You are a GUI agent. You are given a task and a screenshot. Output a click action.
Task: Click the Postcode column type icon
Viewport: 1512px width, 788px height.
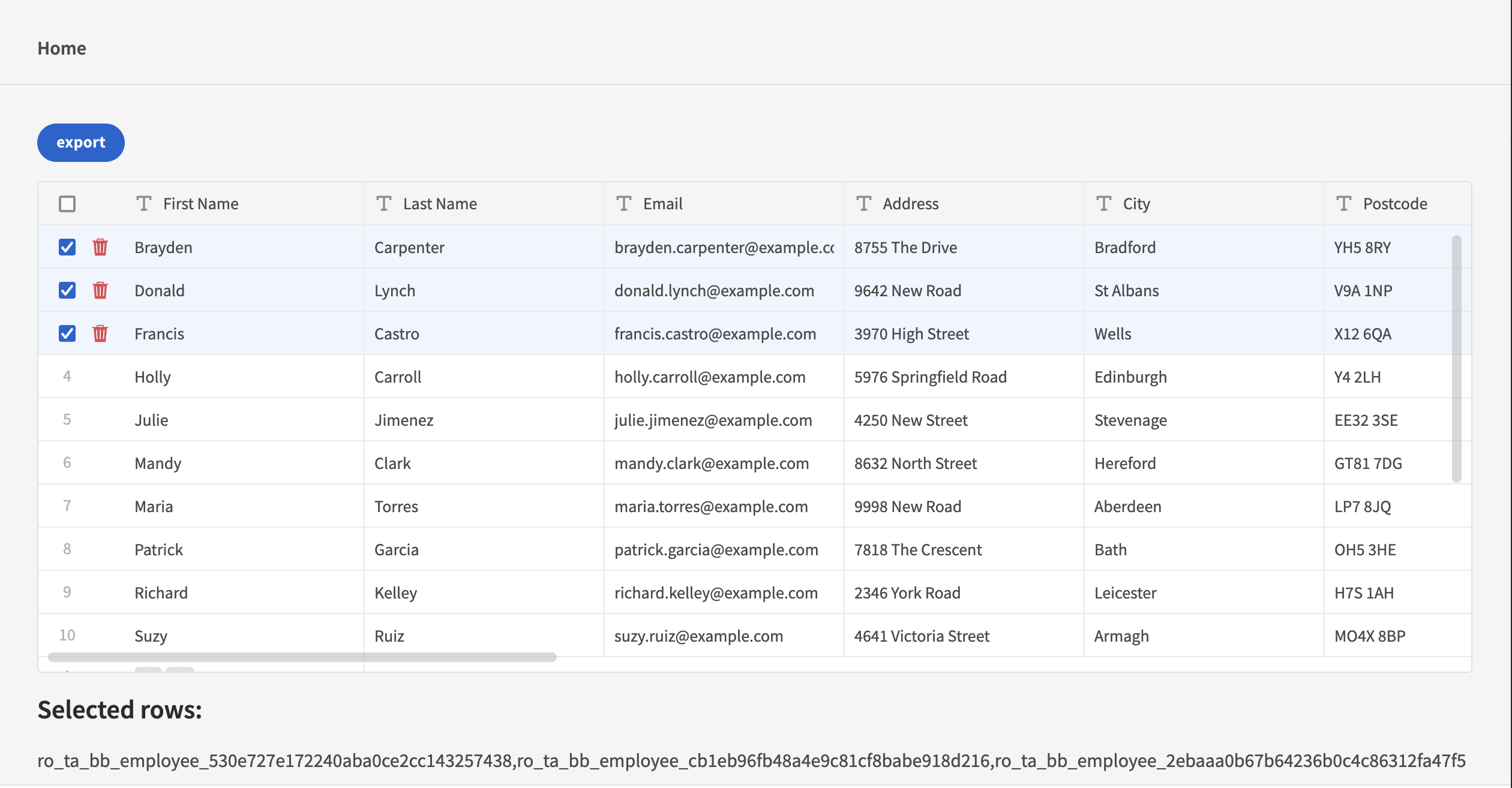tap(1344, 203)
